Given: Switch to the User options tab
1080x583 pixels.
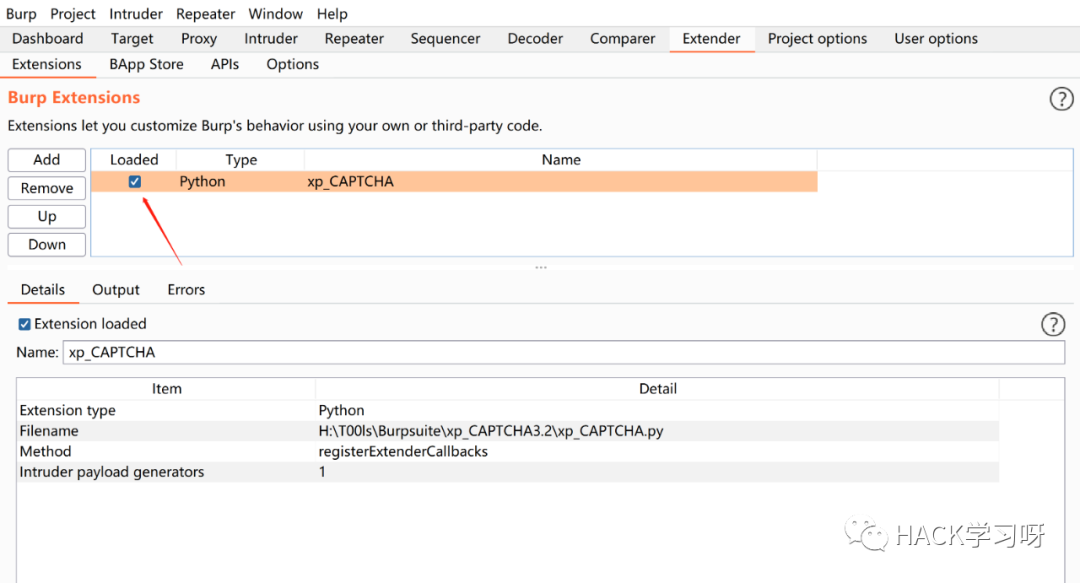Looking at the screenshot, I should (x=936, y=39).
